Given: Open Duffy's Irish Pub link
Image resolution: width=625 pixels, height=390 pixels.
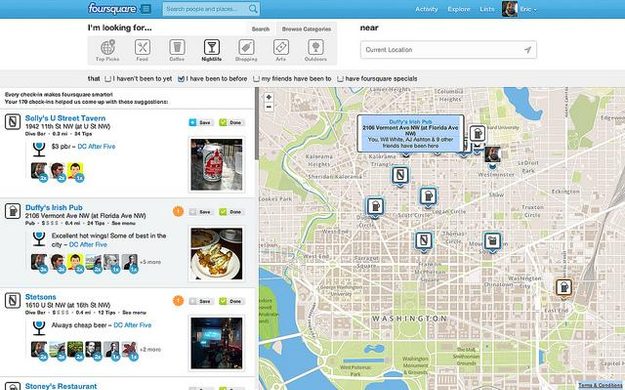Looking at the screenshot, I should click(54, 207).
